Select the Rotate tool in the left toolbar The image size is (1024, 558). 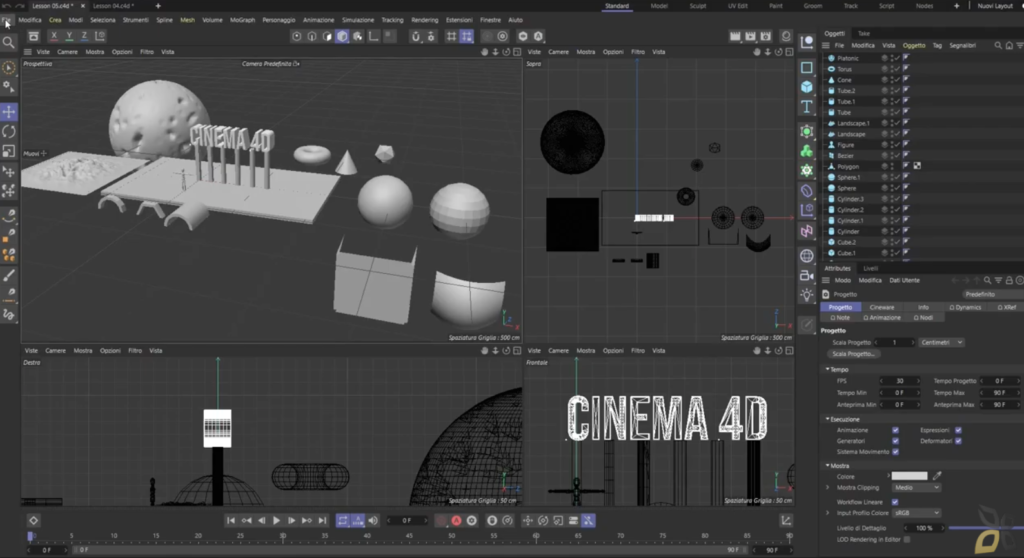click(9, 131)
